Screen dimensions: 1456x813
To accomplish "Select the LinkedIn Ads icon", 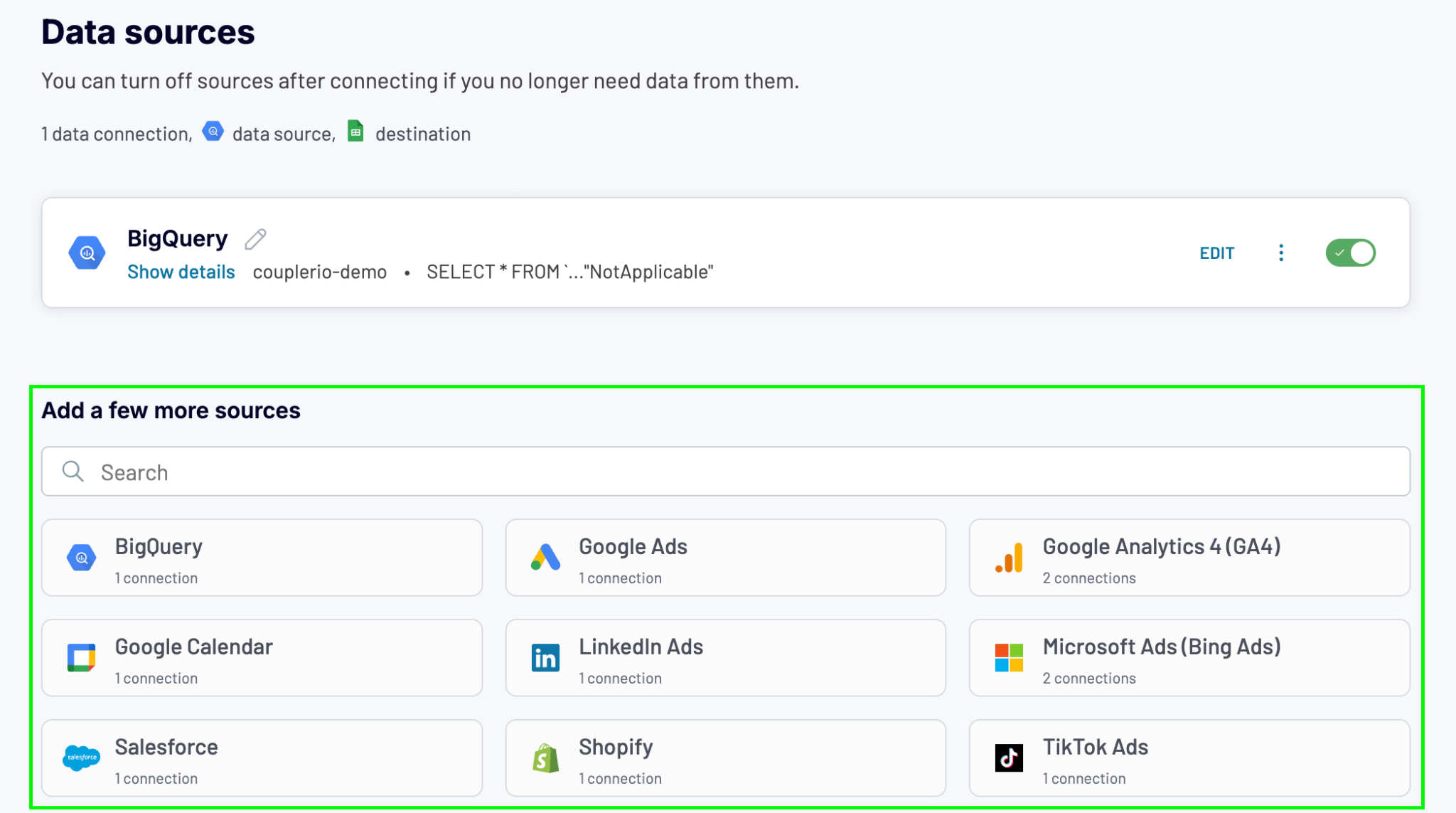I will [545, 657].
